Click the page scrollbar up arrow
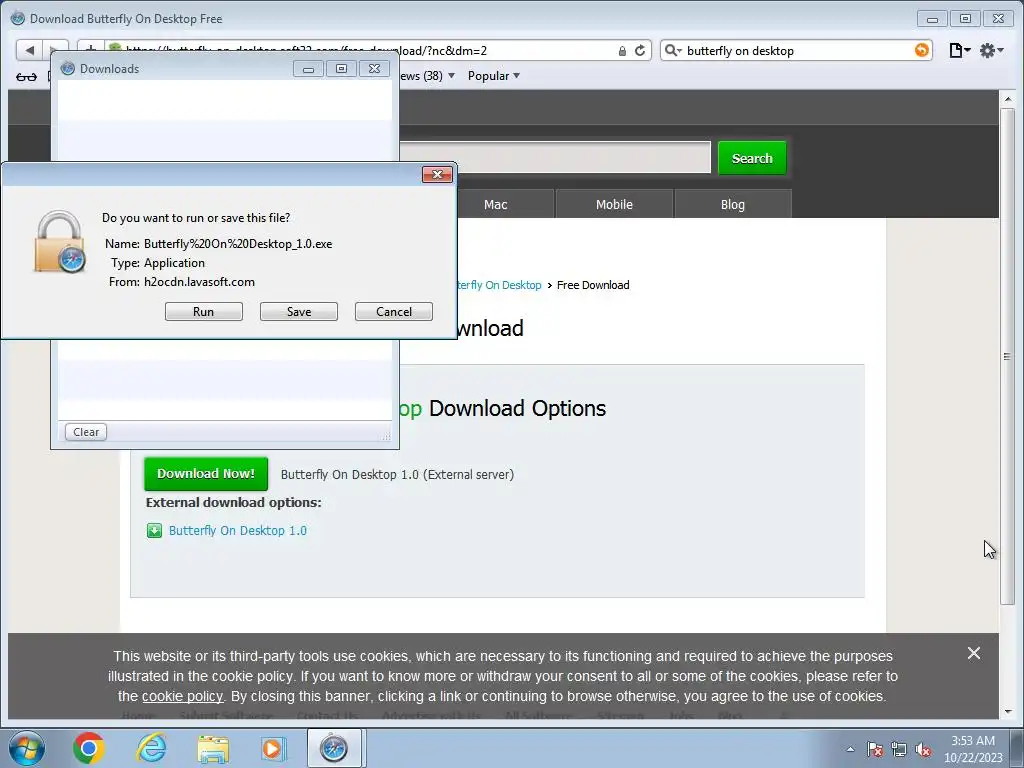The image size is (1024, 768). click(x=1008, y=99)
